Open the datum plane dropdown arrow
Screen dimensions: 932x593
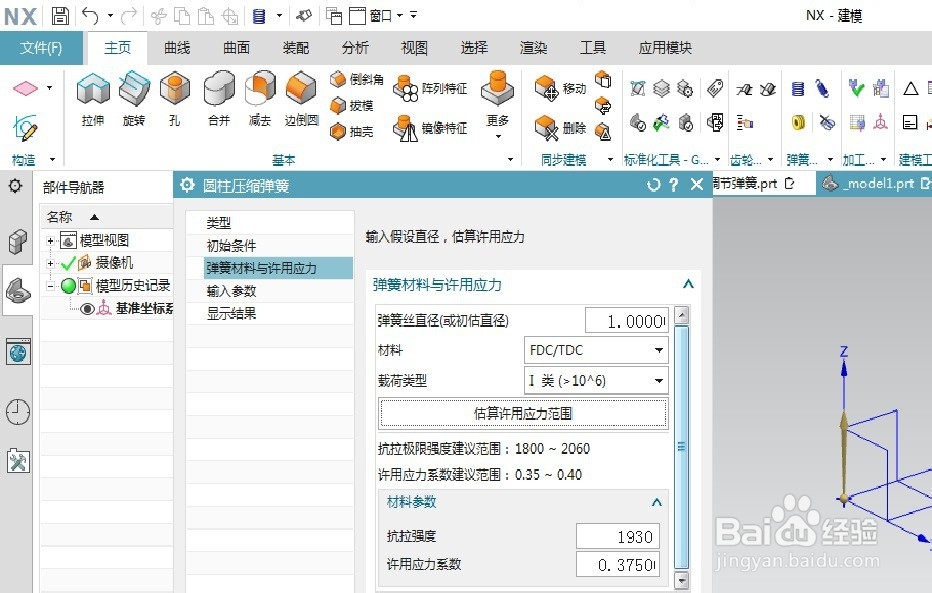point(49,88)
